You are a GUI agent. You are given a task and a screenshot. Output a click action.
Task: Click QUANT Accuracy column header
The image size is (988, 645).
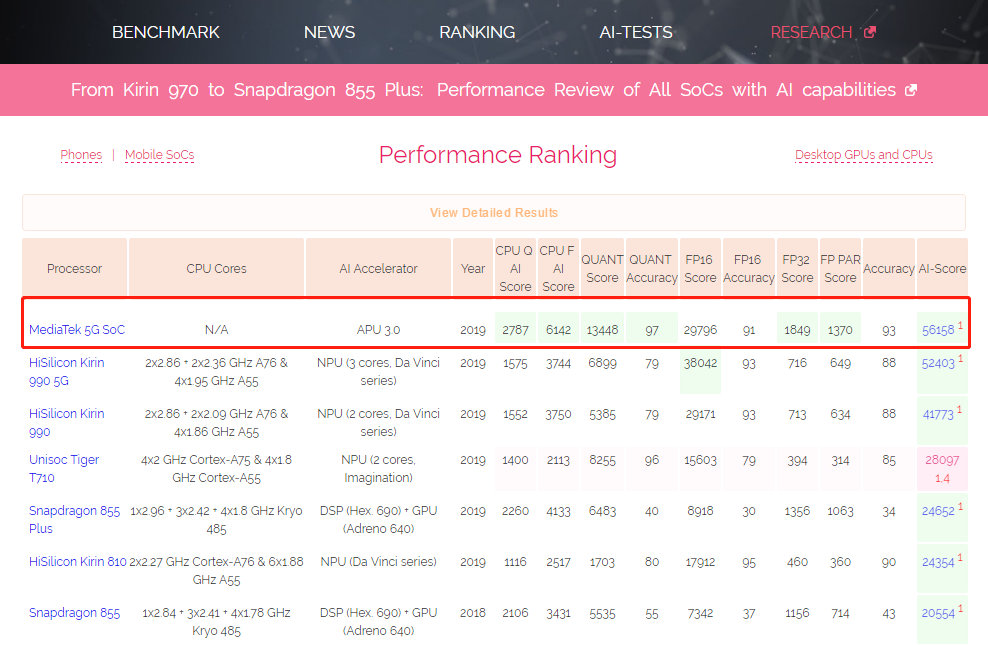[x=652, y=268]
